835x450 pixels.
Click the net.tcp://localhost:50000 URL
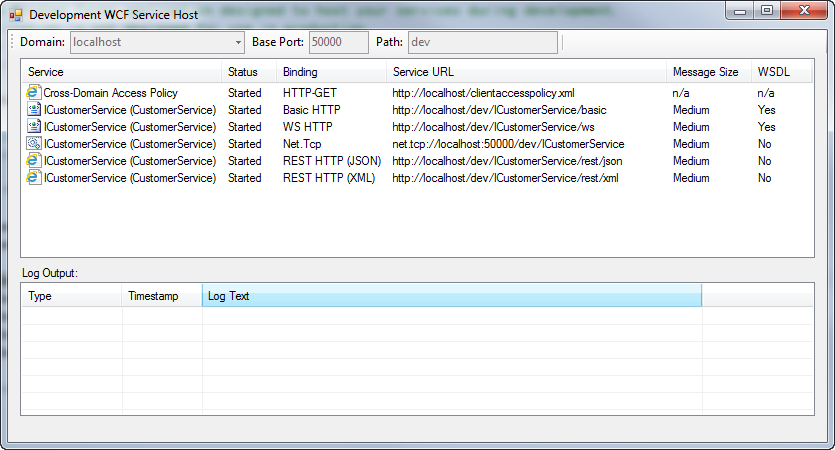click(x=508, y=144)
